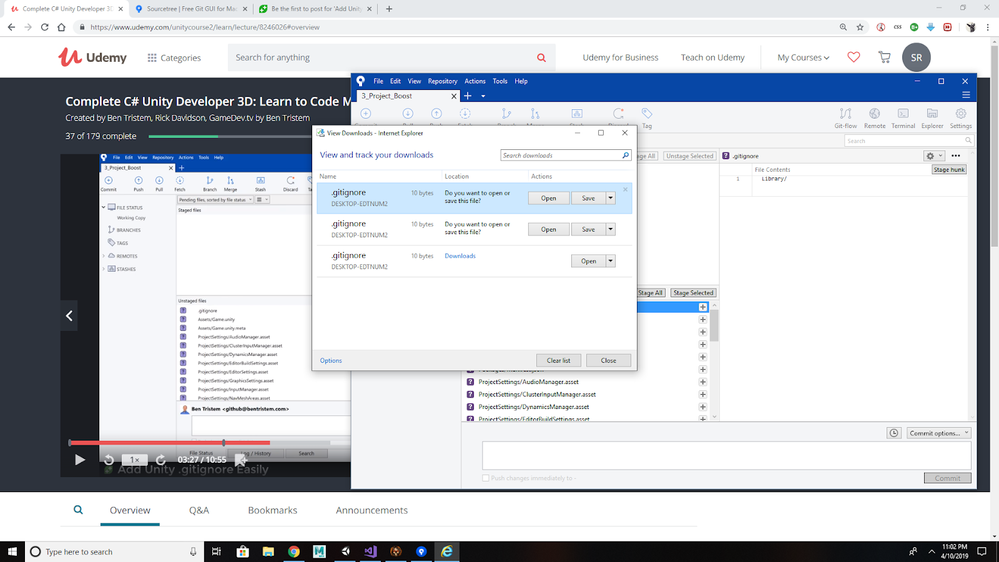Play the Udemy lecture video
This screenshot has width=999, height=562.
(80, 459)
